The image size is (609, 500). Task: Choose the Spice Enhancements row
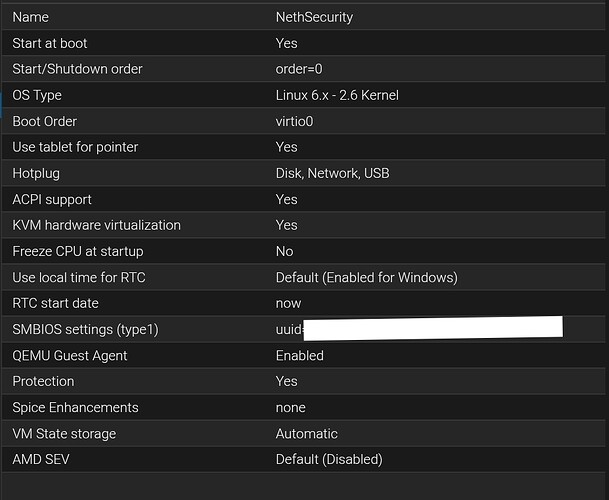click(75, 407)
